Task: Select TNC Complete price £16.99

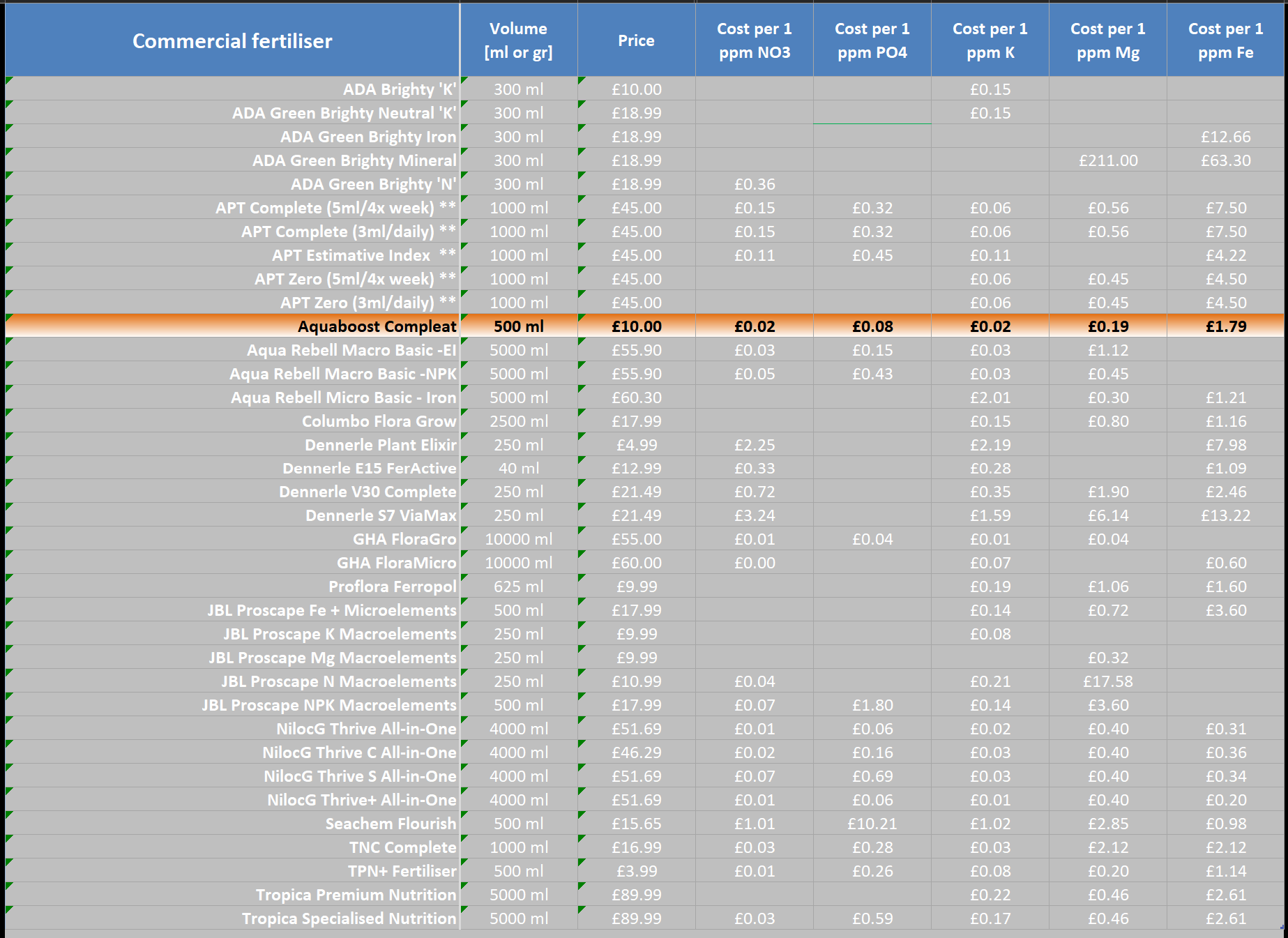Action: [637, 847]
